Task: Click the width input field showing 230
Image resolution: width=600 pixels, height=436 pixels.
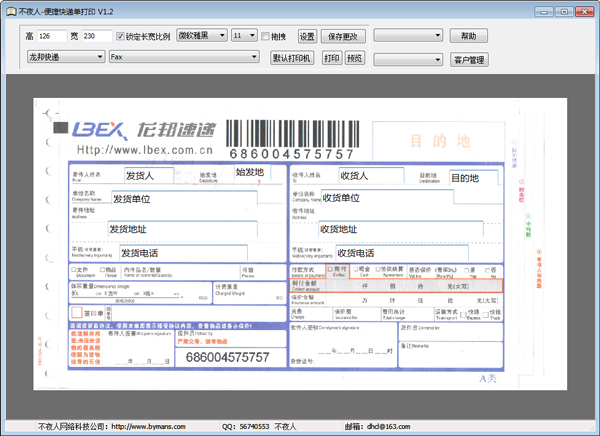Action: click(97, 36)
